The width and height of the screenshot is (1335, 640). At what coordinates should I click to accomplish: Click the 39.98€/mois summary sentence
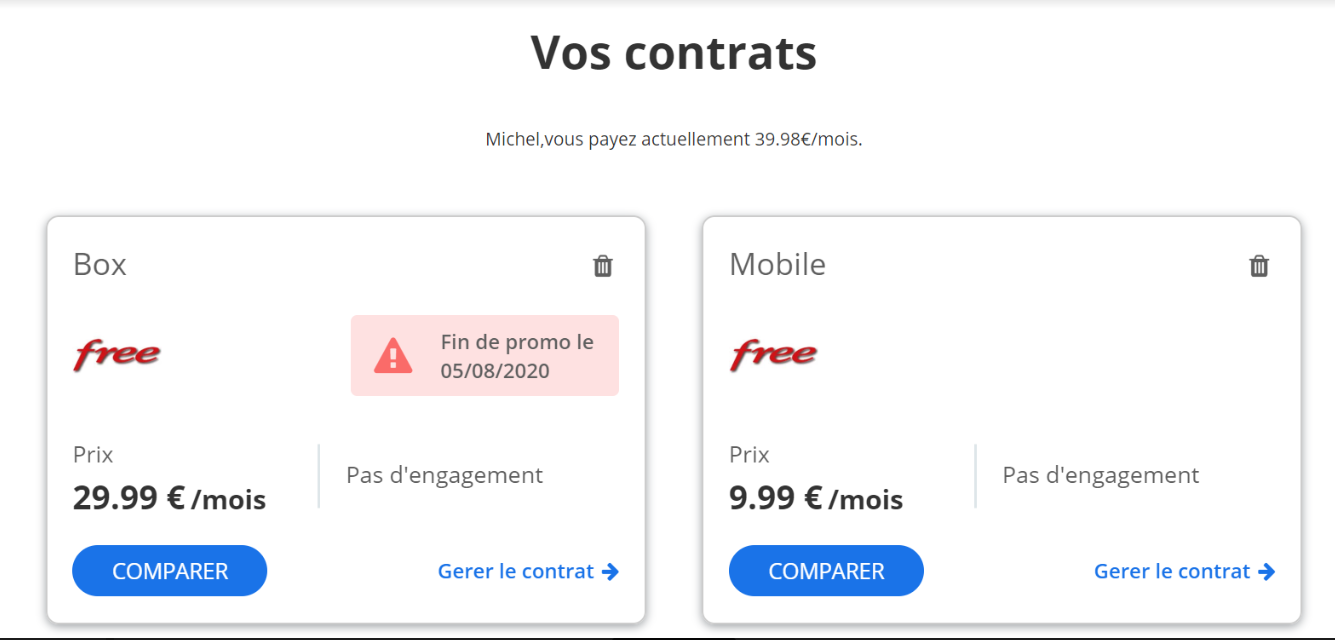(673, 139)
